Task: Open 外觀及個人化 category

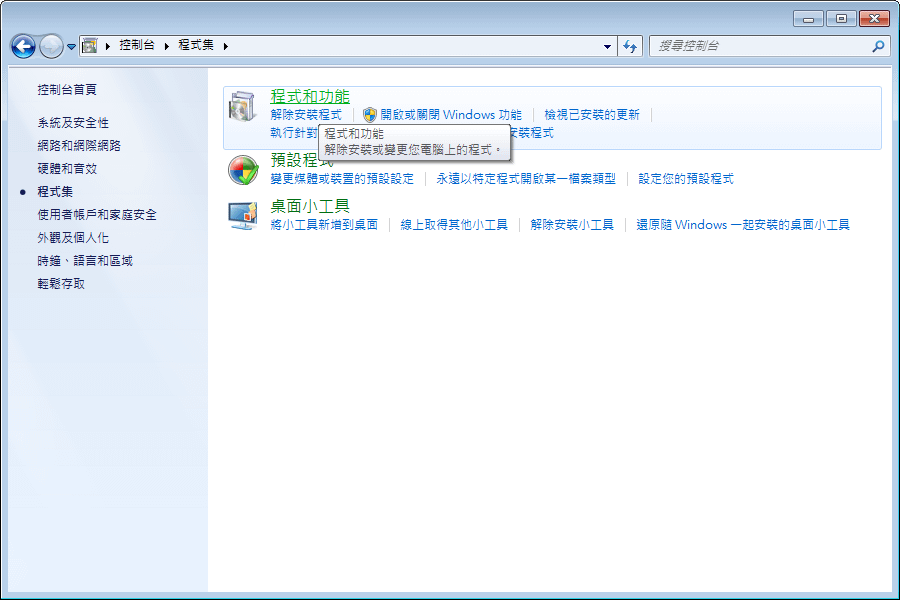Action: click(x=73, y=237)
